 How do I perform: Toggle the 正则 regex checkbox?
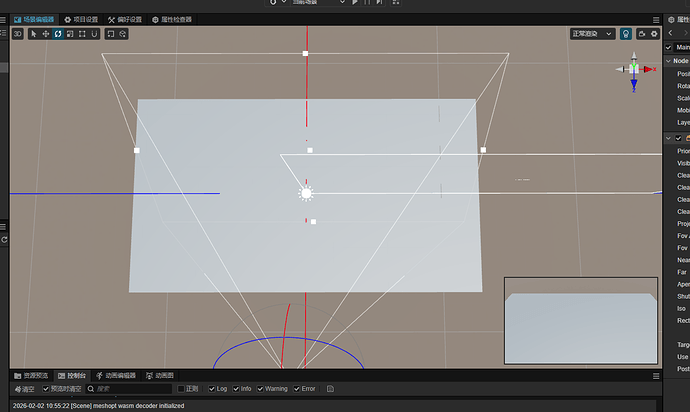point(180,389)
